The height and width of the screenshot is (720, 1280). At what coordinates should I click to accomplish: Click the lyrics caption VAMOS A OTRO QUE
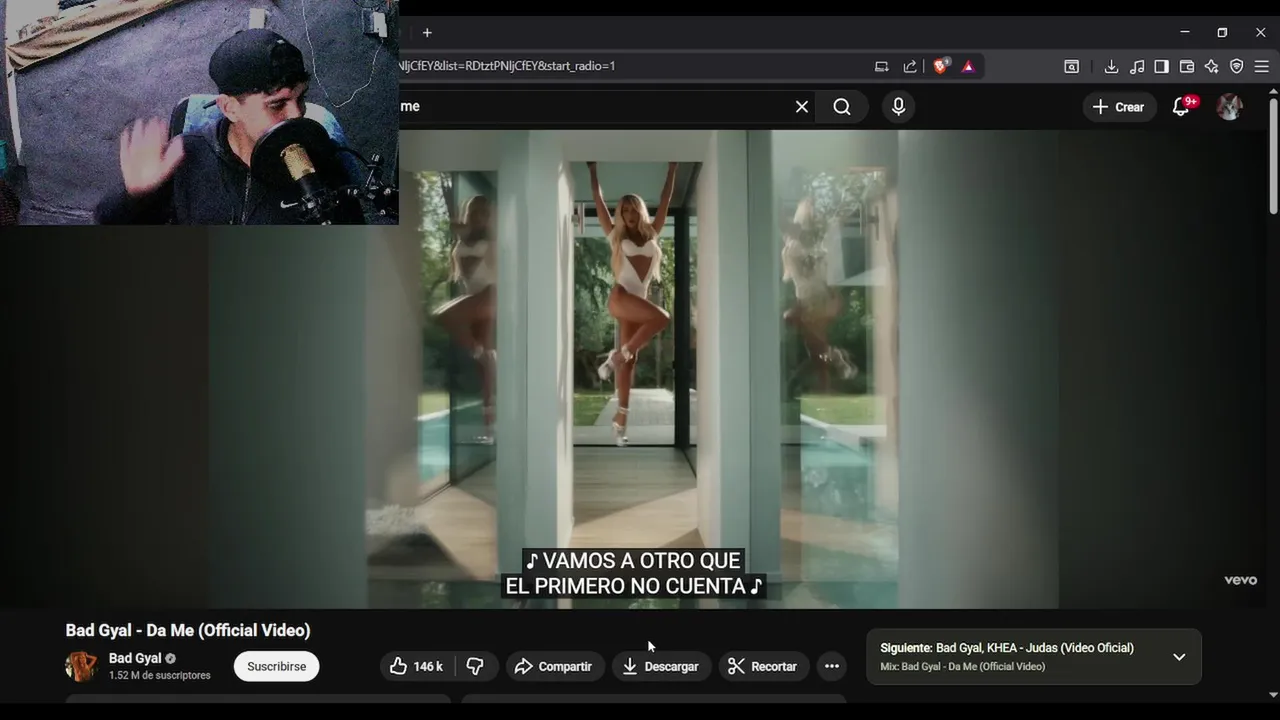(x=633, y=561)
